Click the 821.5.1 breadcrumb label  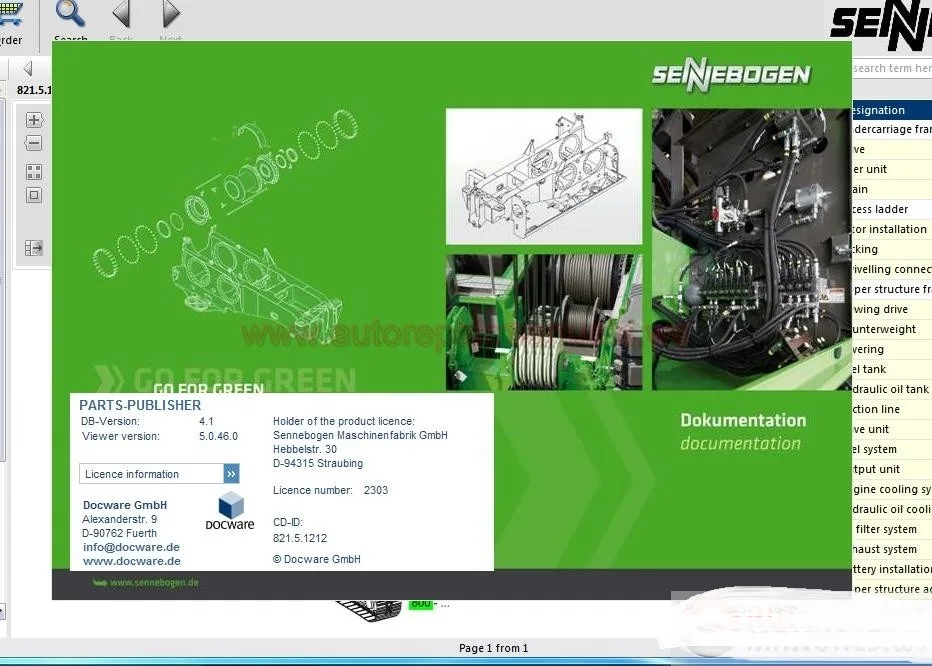coord(34,90)
